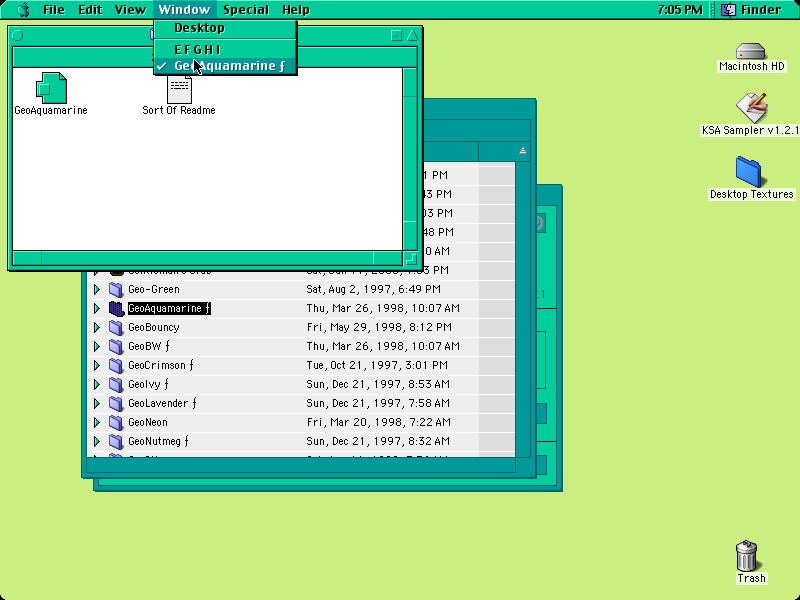
Task: Click the GeoBouncy folder icon
Action: [116, 328]
